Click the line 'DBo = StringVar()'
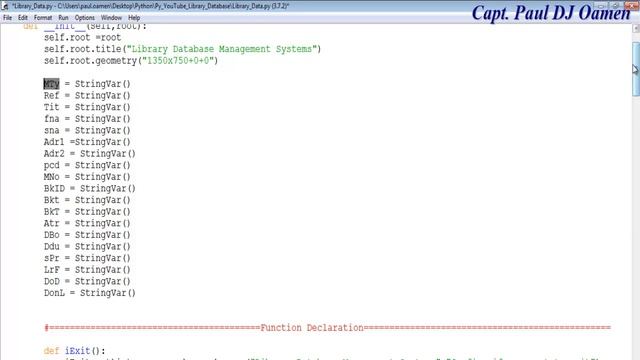Viewport: 640px width, 360px height. (87, 235)
